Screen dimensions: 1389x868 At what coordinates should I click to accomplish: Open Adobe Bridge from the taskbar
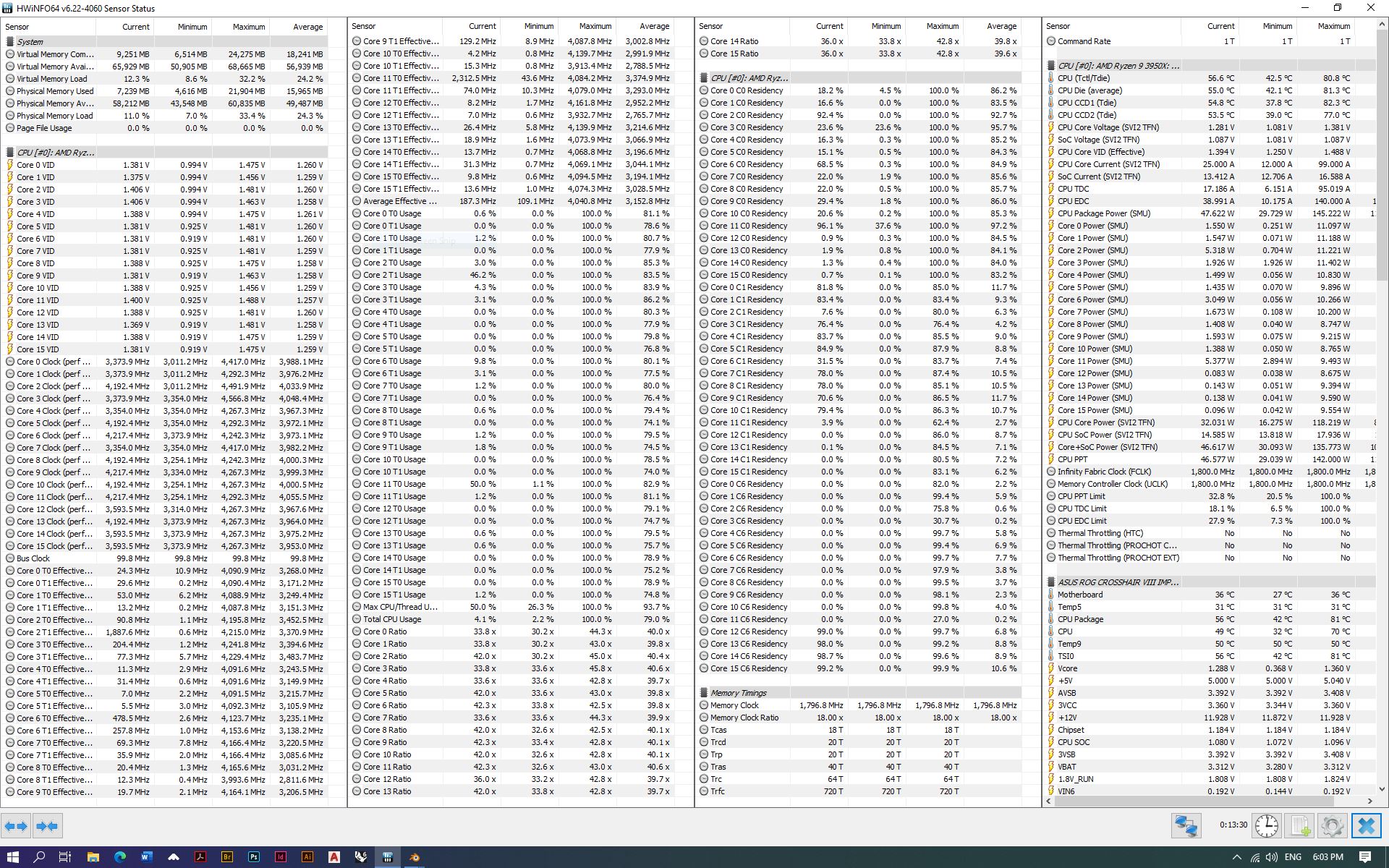coord(227,857)
